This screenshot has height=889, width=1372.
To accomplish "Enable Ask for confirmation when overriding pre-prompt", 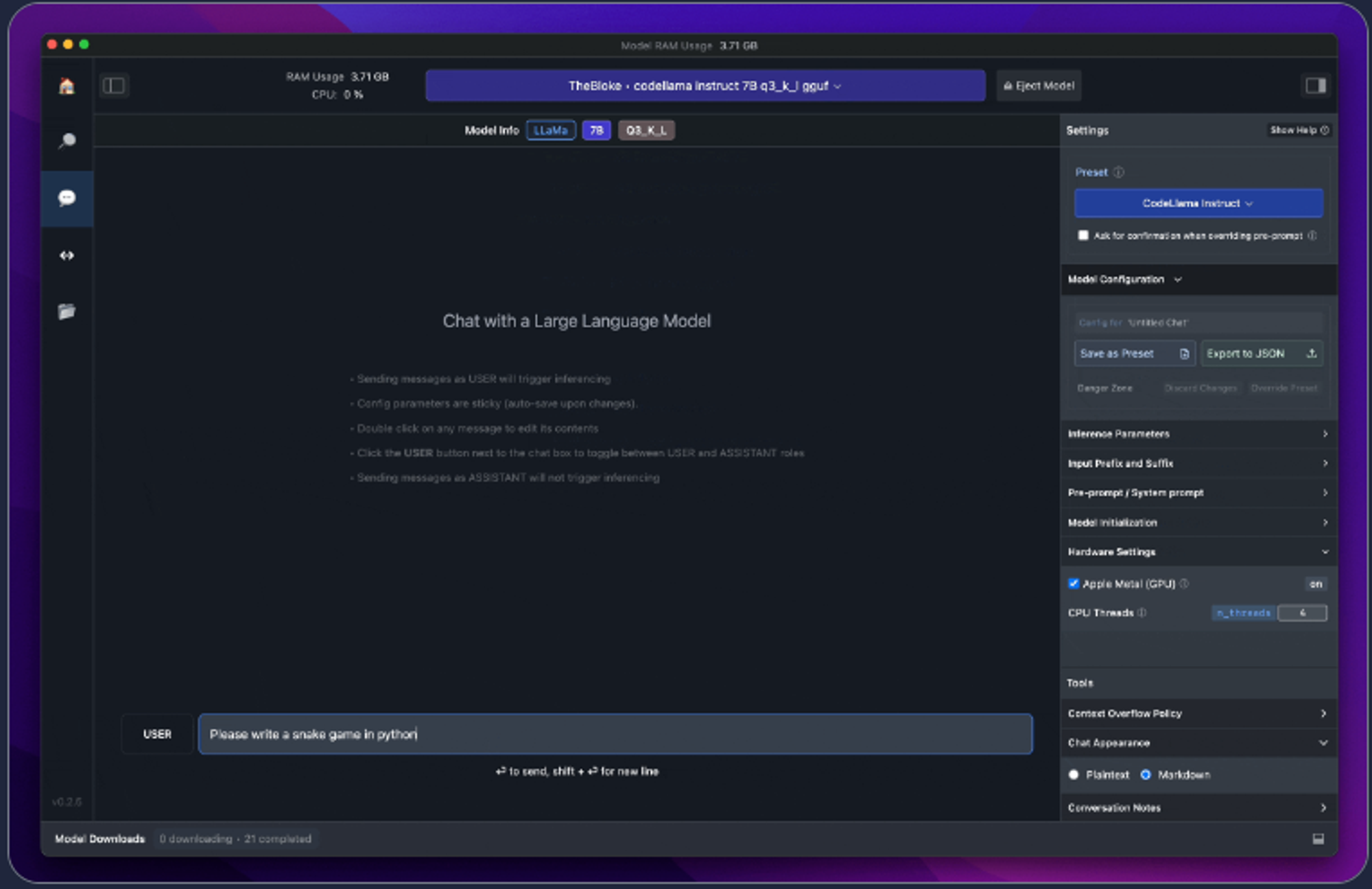I will (x=1083, y=235).
